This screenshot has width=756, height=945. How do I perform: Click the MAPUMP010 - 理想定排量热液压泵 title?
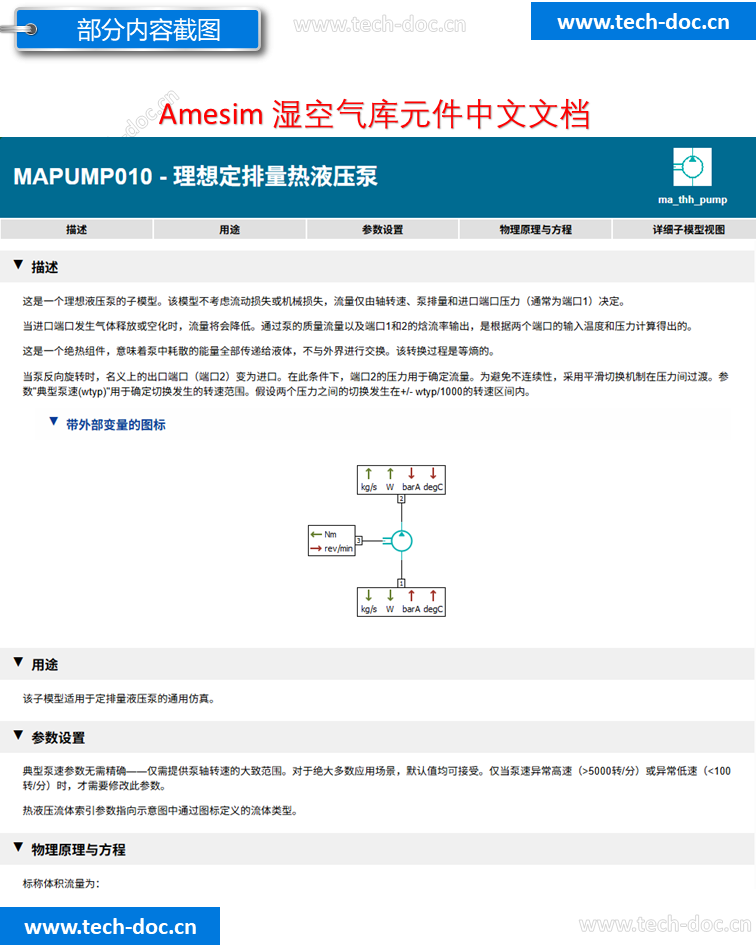(x=195, y=177)
